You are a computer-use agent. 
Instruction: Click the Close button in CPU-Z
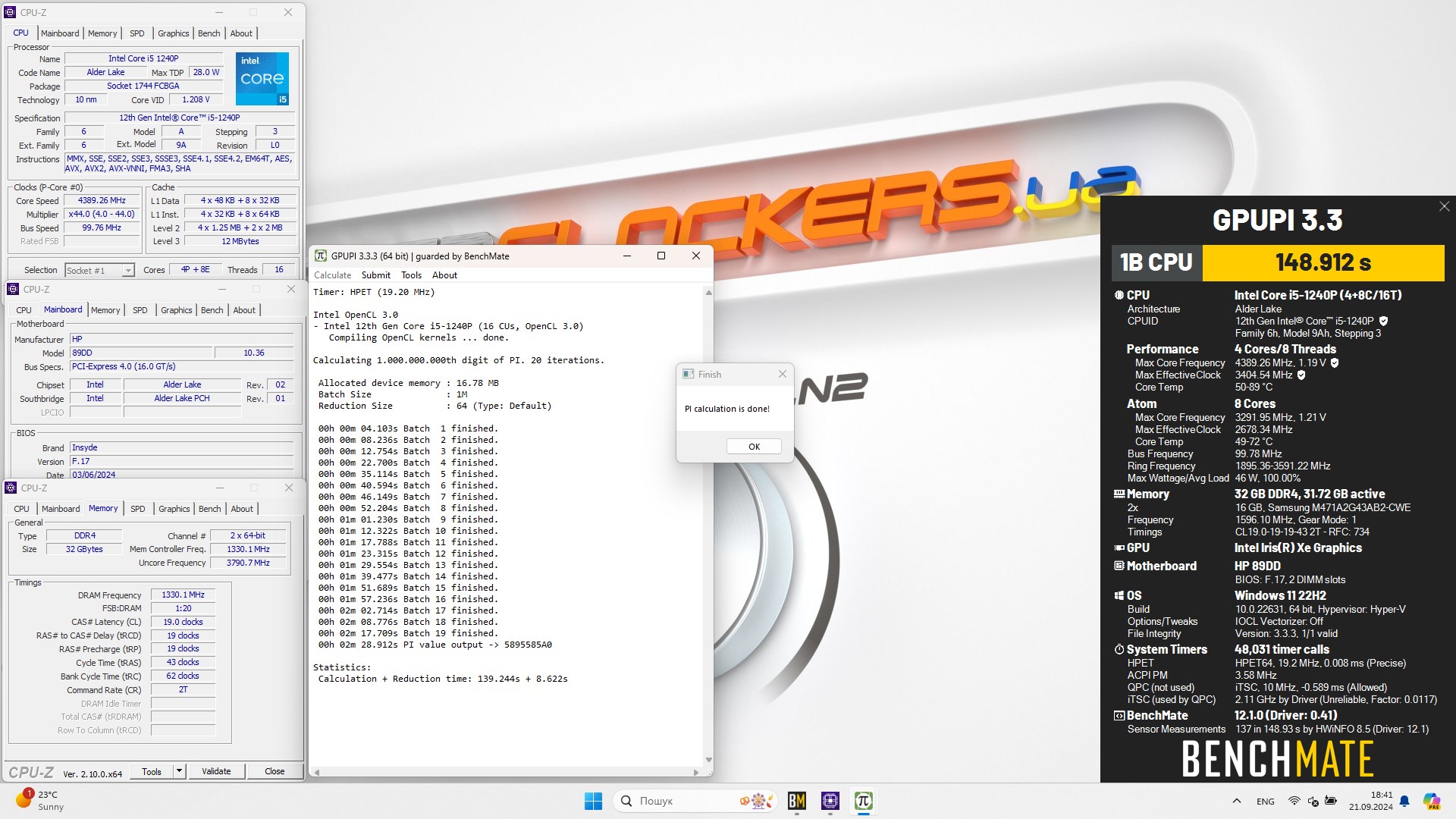click(x=275, y=772)
